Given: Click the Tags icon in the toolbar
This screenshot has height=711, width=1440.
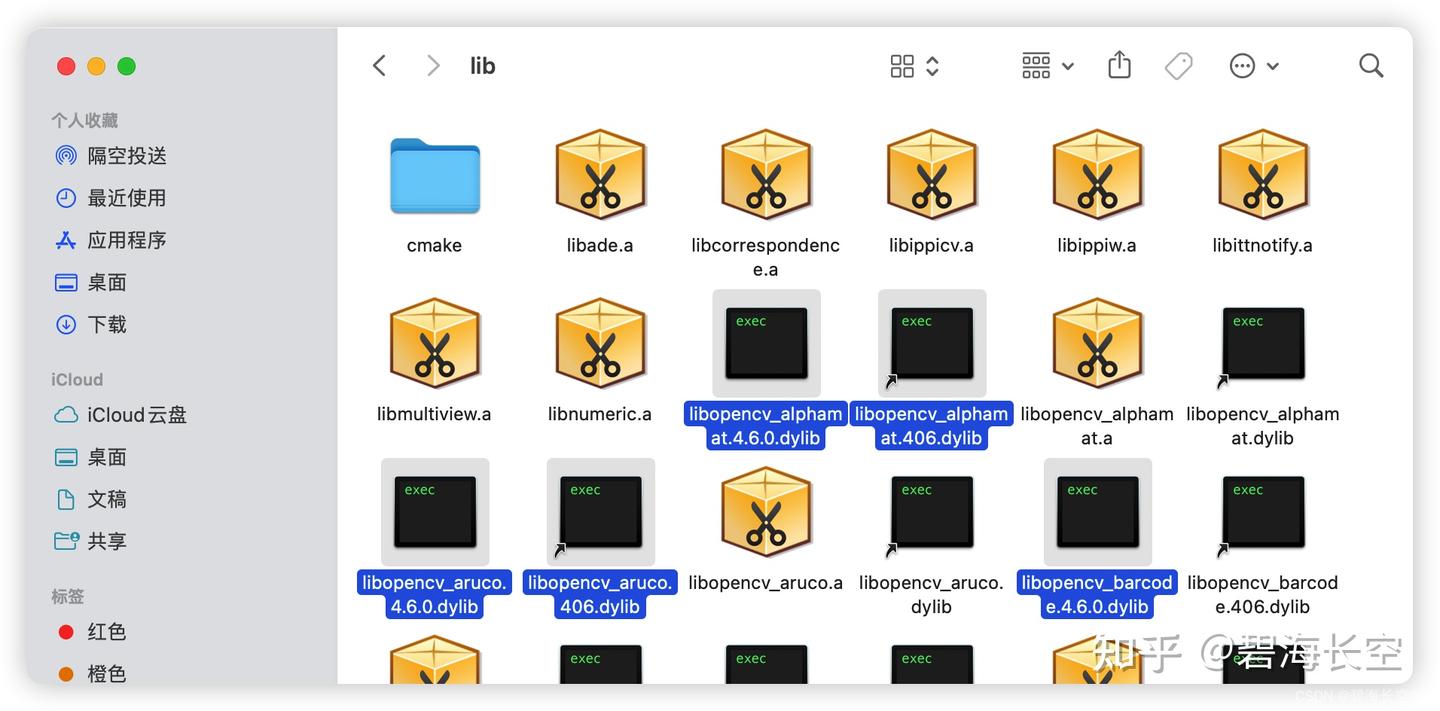Looking at the screenshot, I should (1178, 65).
